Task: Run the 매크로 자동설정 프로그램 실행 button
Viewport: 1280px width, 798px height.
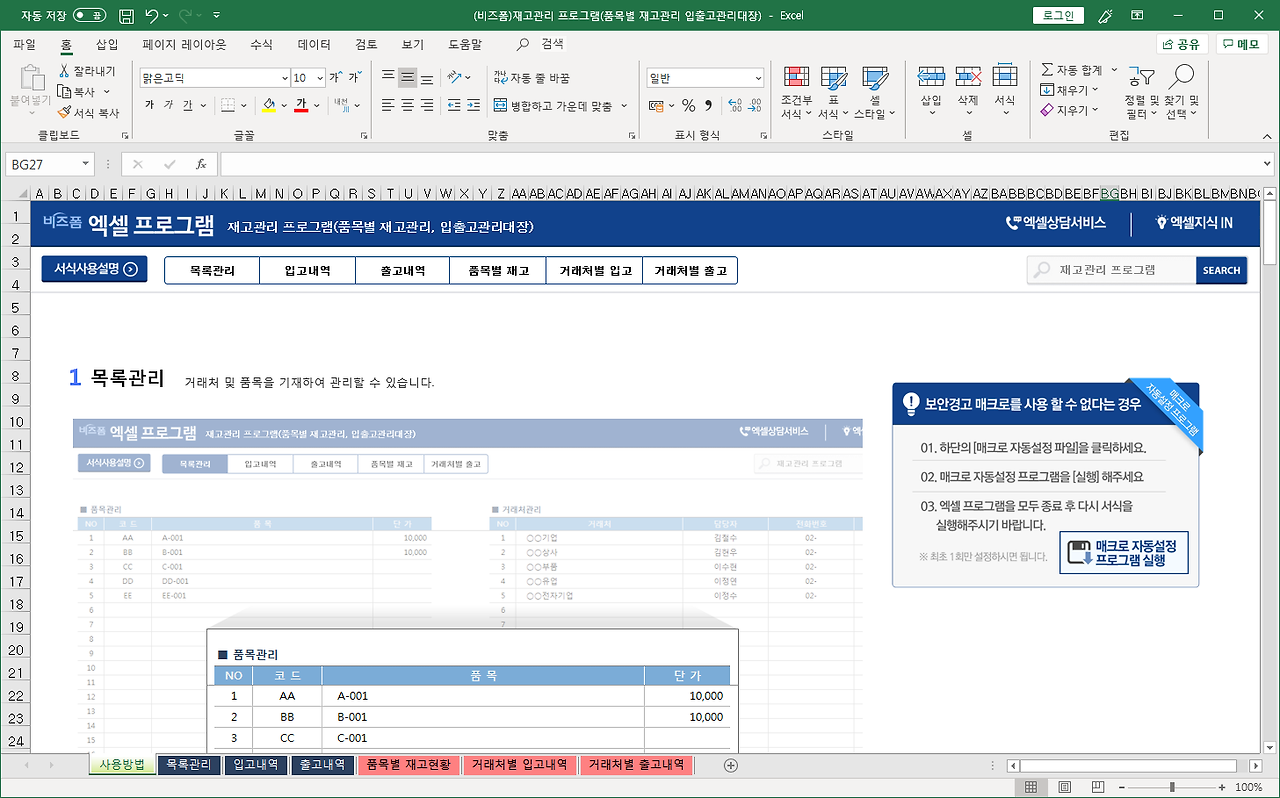Action: pyautogui.click(x=1124, y=552)
